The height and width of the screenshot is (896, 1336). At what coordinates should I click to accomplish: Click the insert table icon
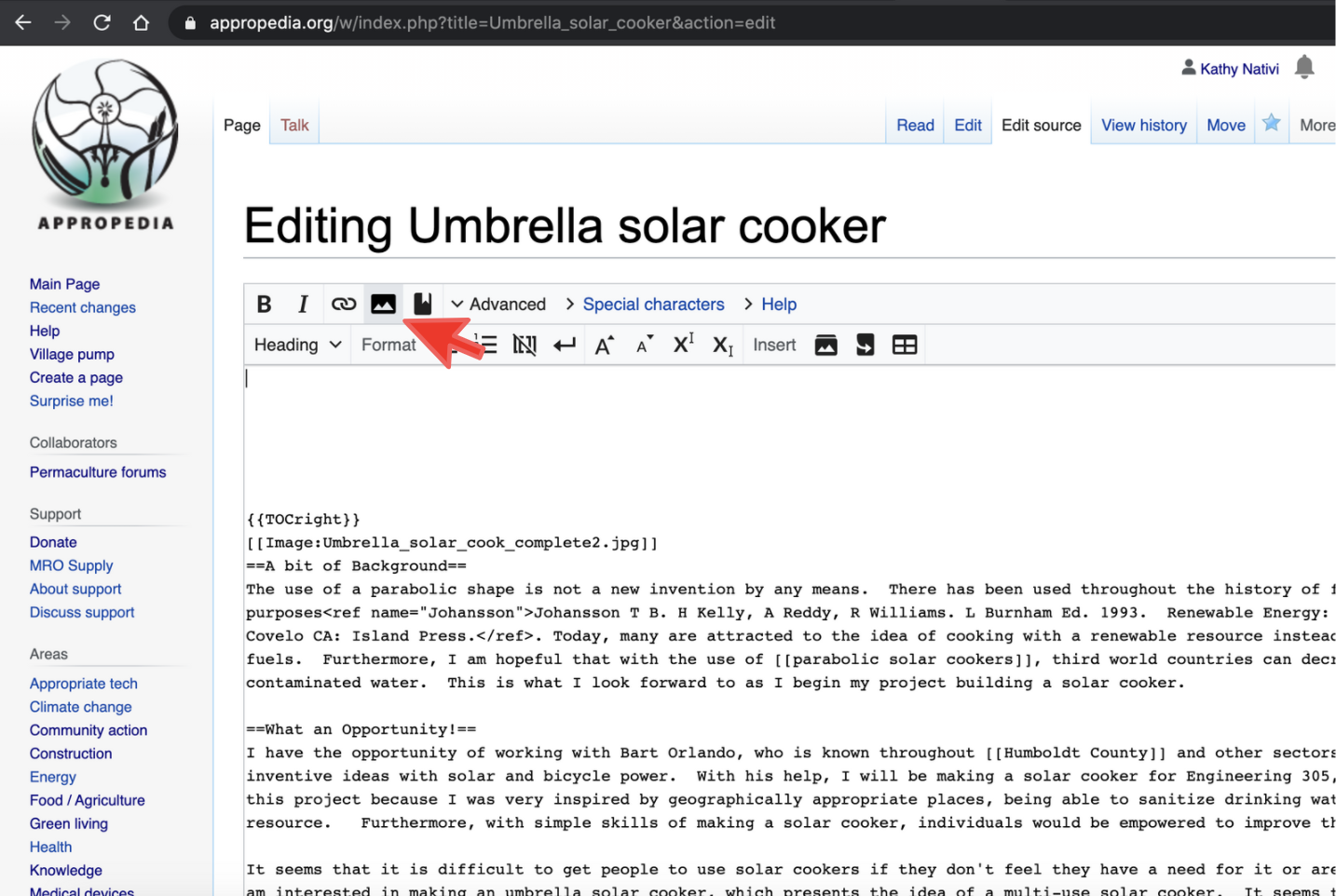pos(904,346)
